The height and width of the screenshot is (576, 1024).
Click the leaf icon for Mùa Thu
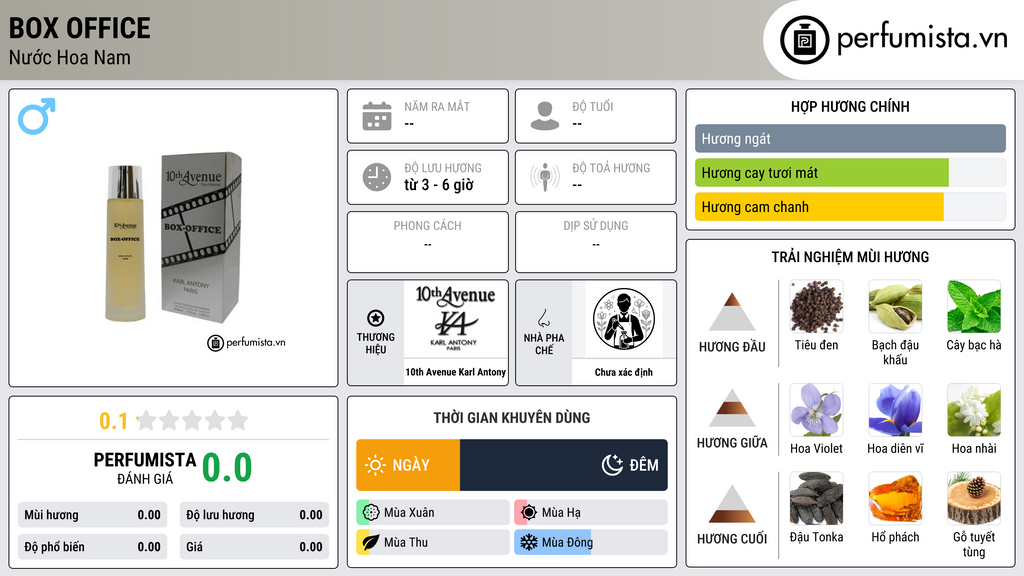[371, 542]
